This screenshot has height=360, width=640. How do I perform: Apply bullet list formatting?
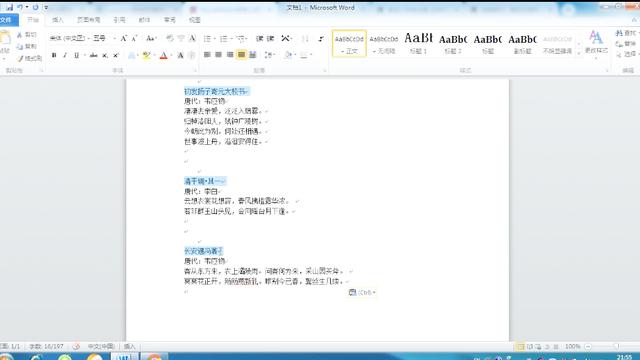[x=207, y=38]
